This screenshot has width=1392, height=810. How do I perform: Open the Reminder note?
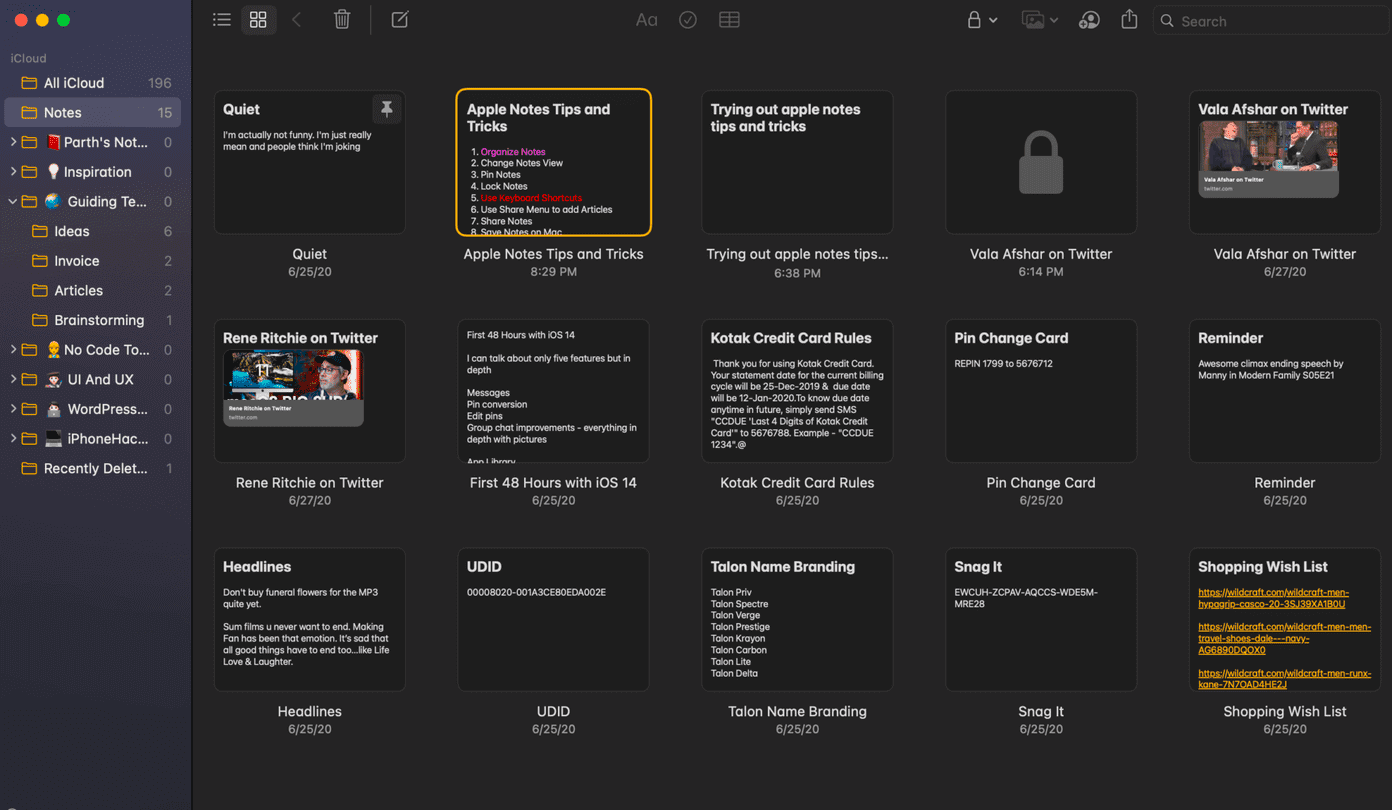point(1285,391)
